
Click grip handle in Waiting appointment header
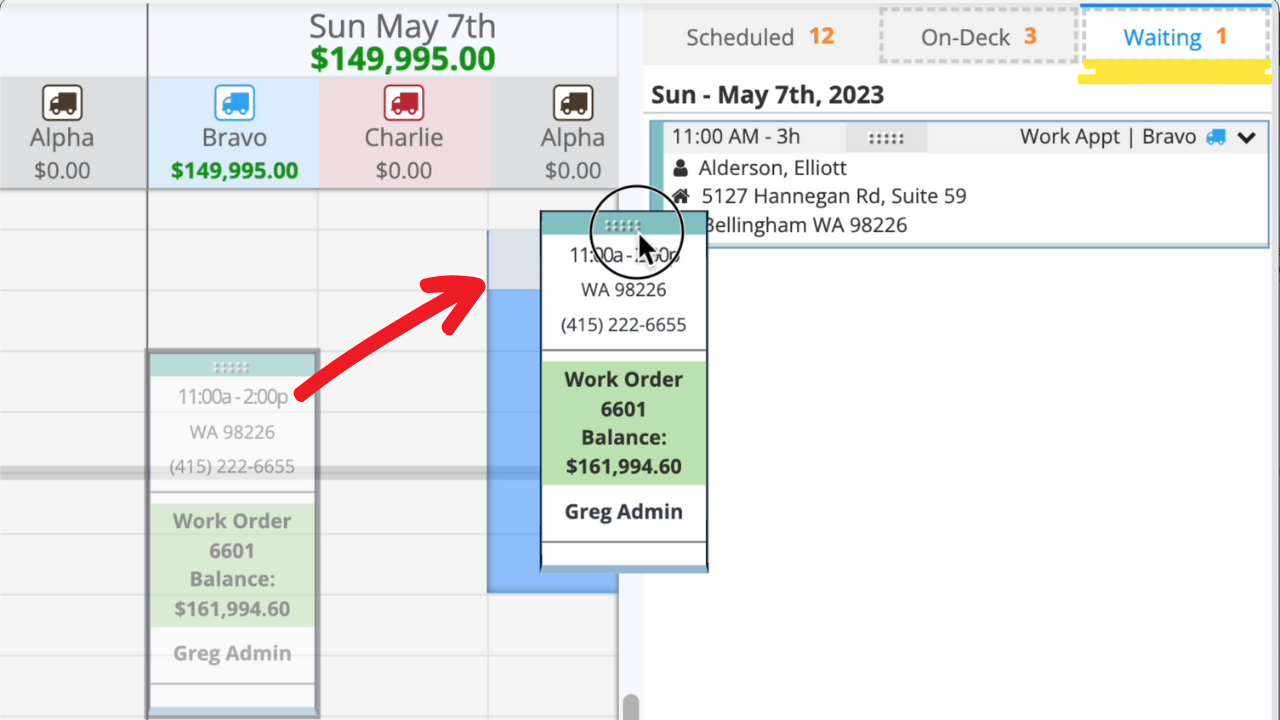886,138
